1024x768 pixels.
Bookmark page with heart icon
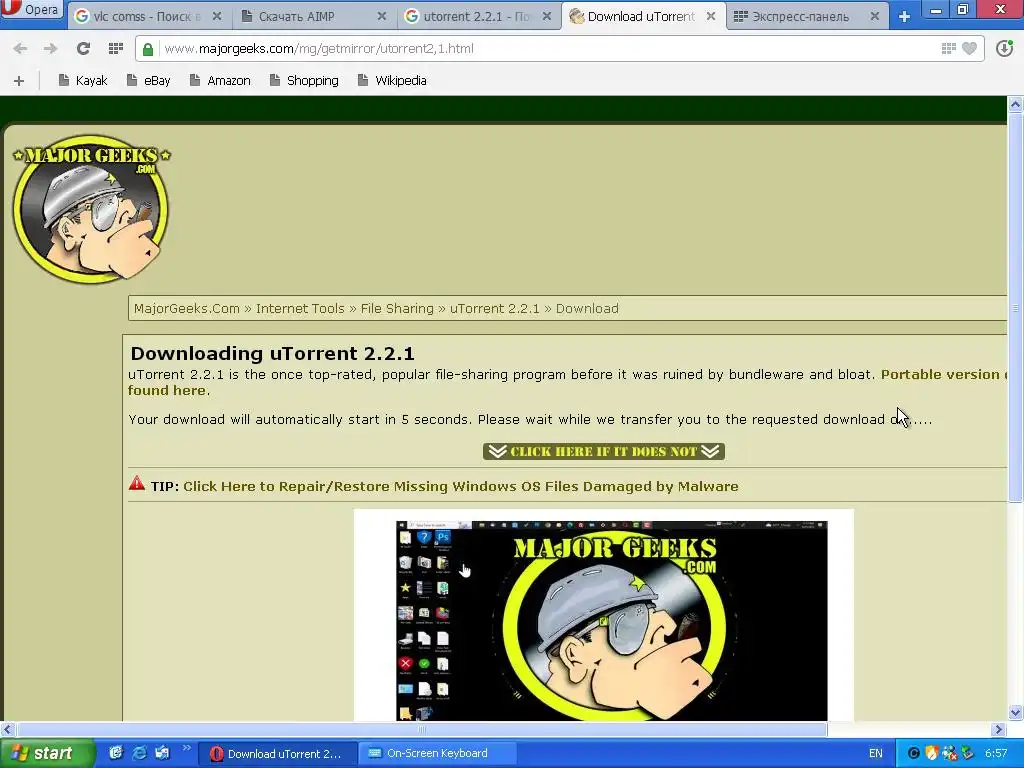coord(970,48)
